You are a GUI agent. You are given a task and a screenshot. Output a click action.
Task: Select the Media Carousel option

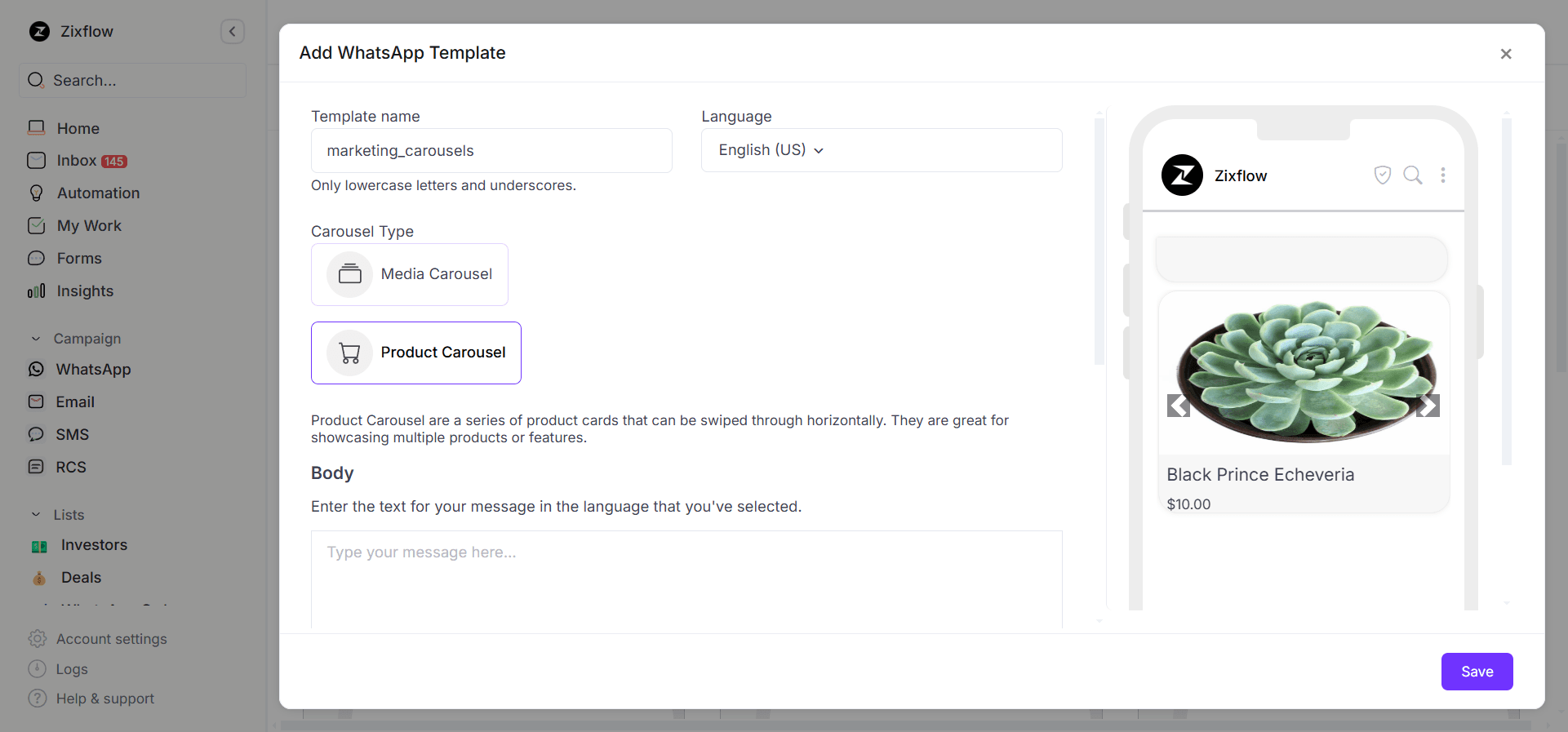click(x=410, y=274)
